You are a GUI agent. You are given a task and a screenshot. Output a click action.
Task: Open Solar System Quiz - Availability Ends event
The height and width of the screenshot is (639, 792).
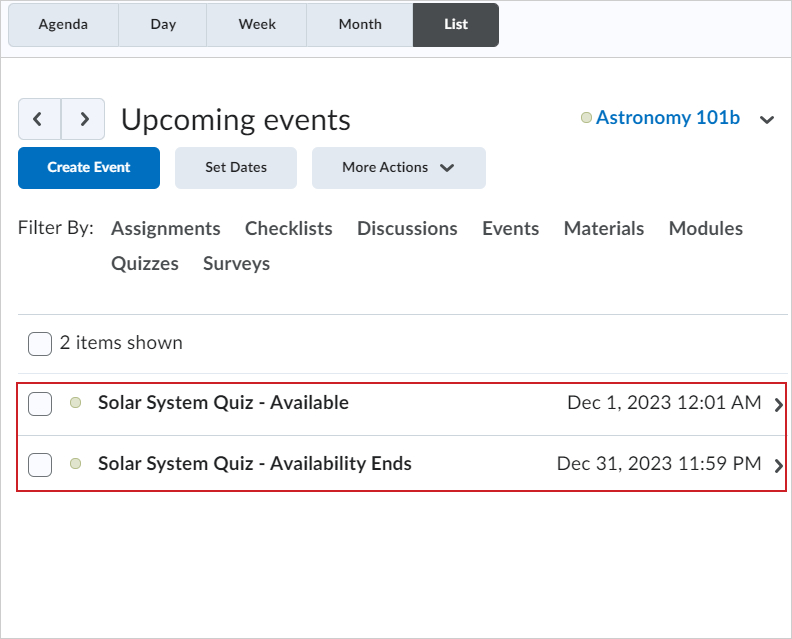pyautogui.click(x=254, y=464)
